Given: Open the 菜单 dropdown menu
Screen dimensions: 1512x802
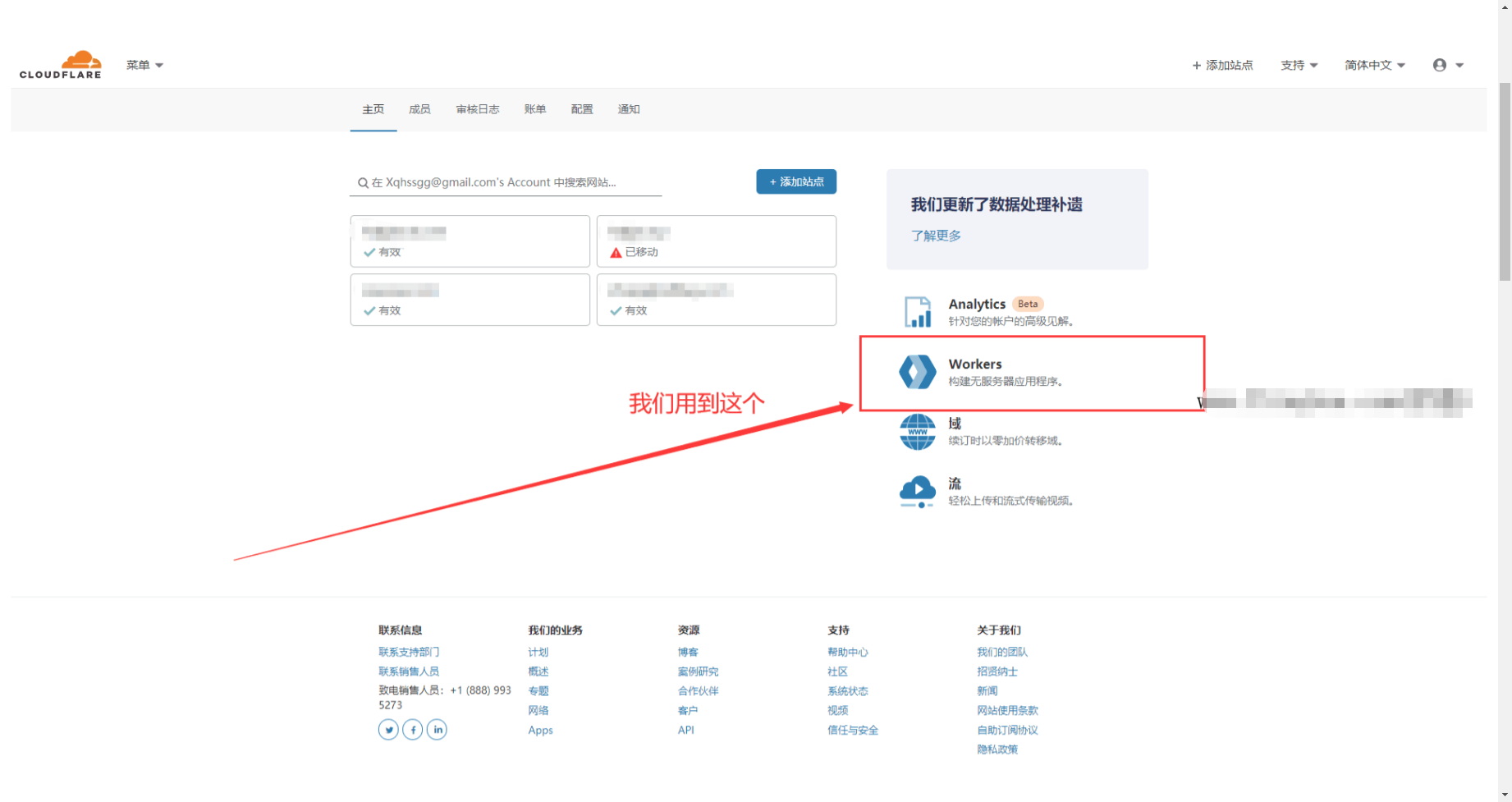Looking at the screenshot, I should tap(144, 65).
